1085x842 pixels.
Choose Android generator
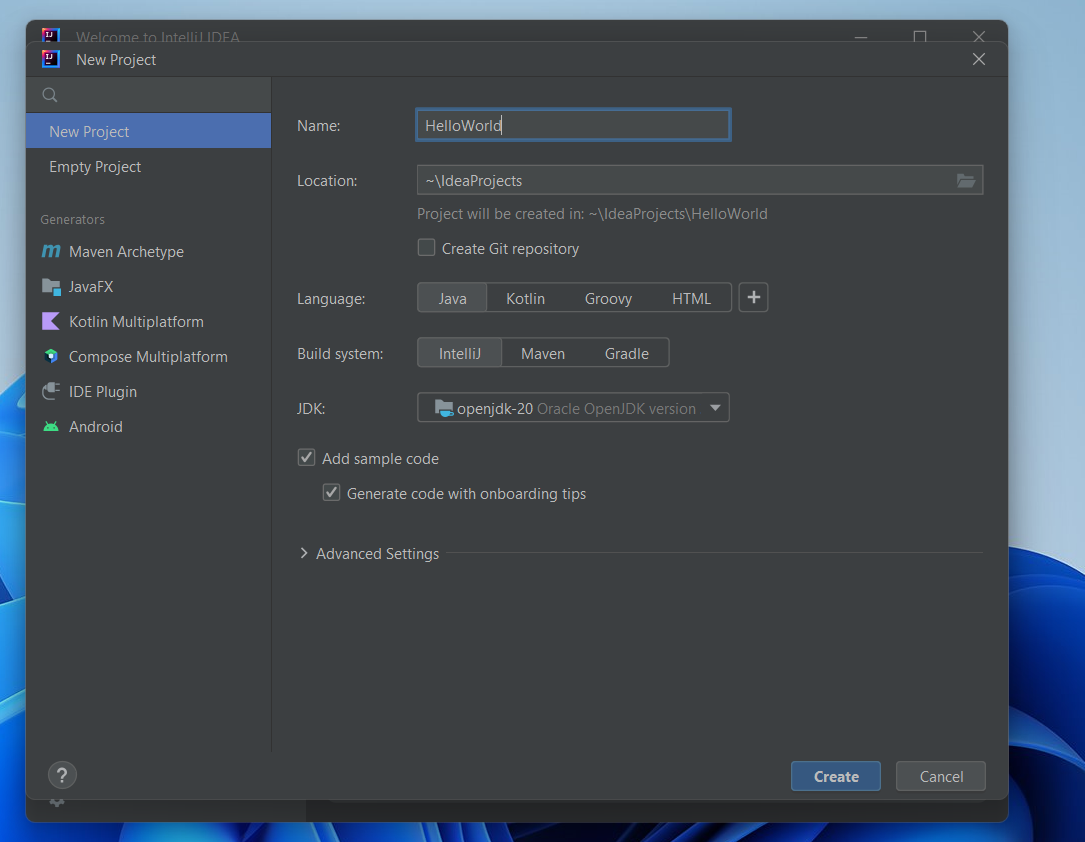click(x=149, y=426)
